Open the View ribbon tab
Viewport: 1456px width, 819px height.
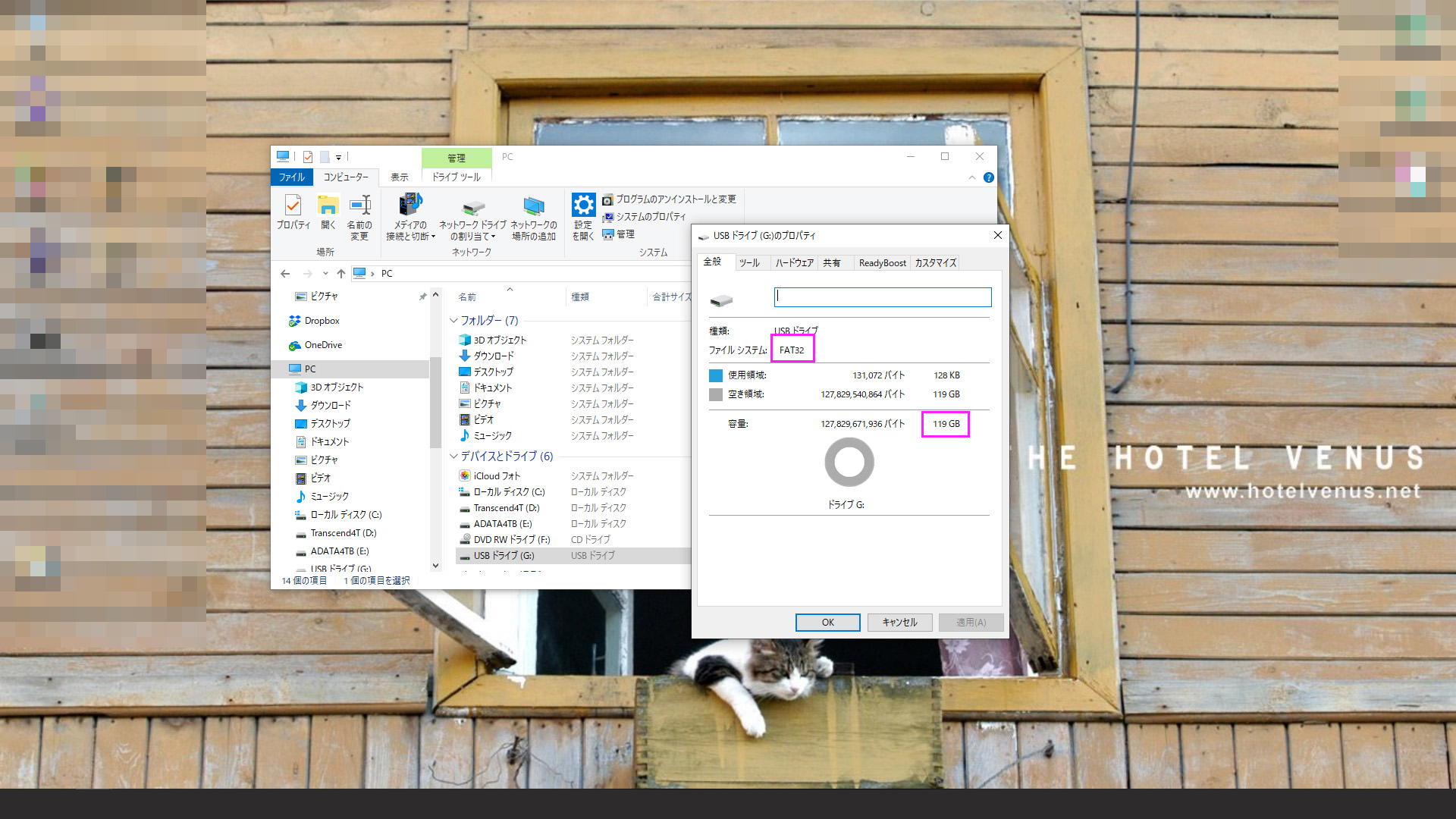coord(399,177)
